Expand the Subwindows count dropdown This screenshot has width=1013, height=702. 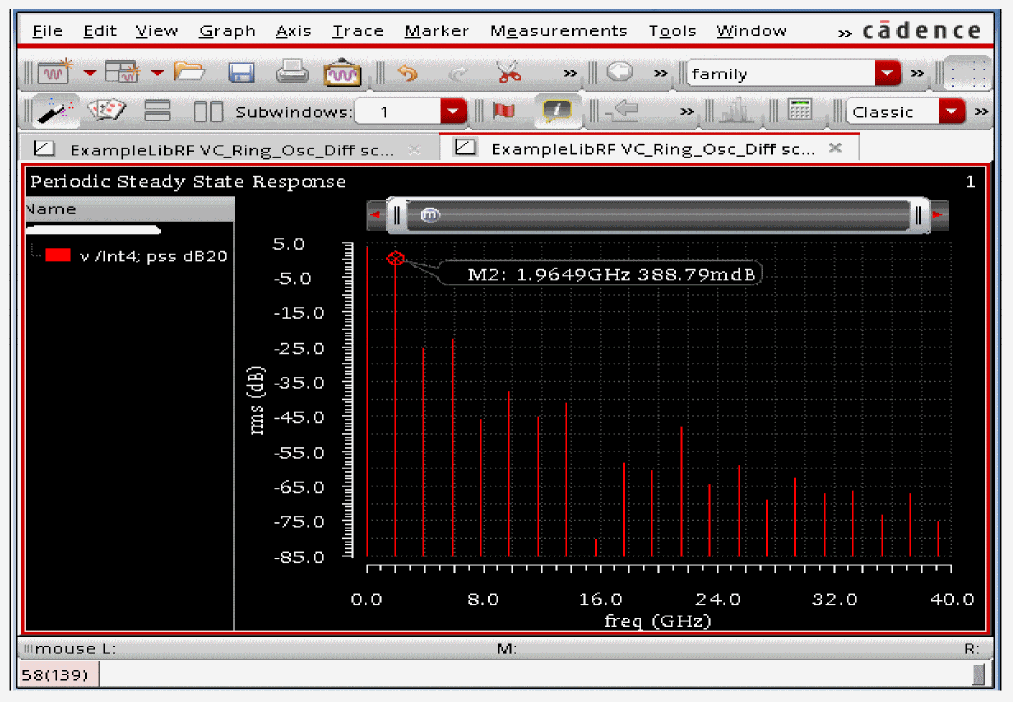[x=453, y=111]
